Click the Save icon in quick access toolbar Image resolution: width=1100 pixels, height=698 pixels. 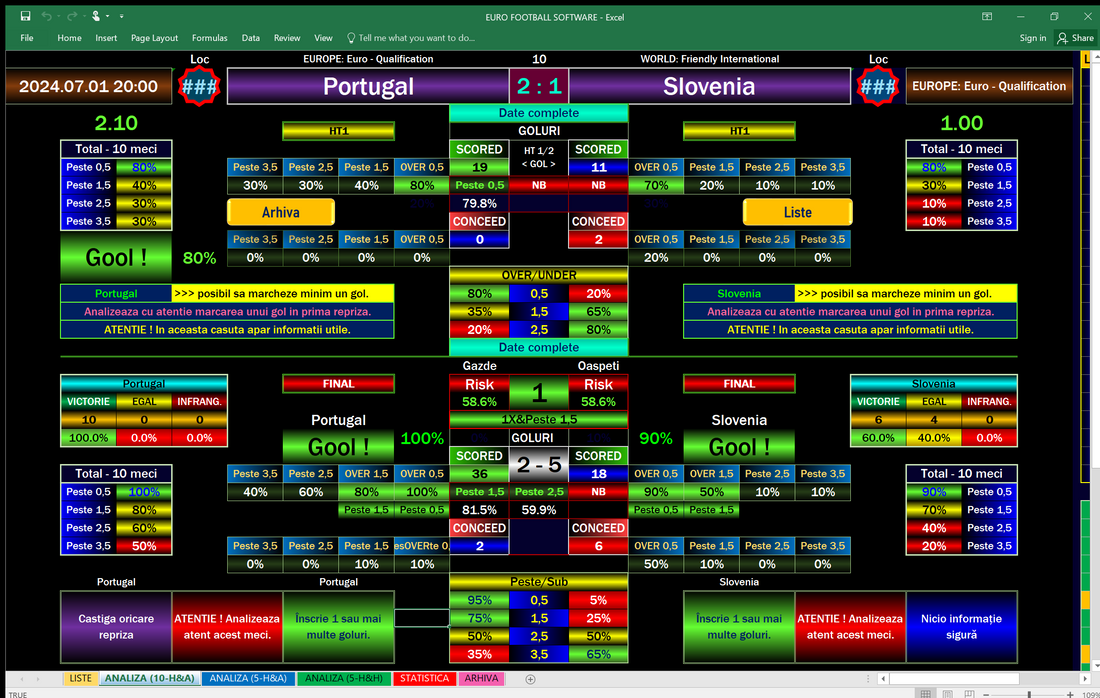click(25, 16)
